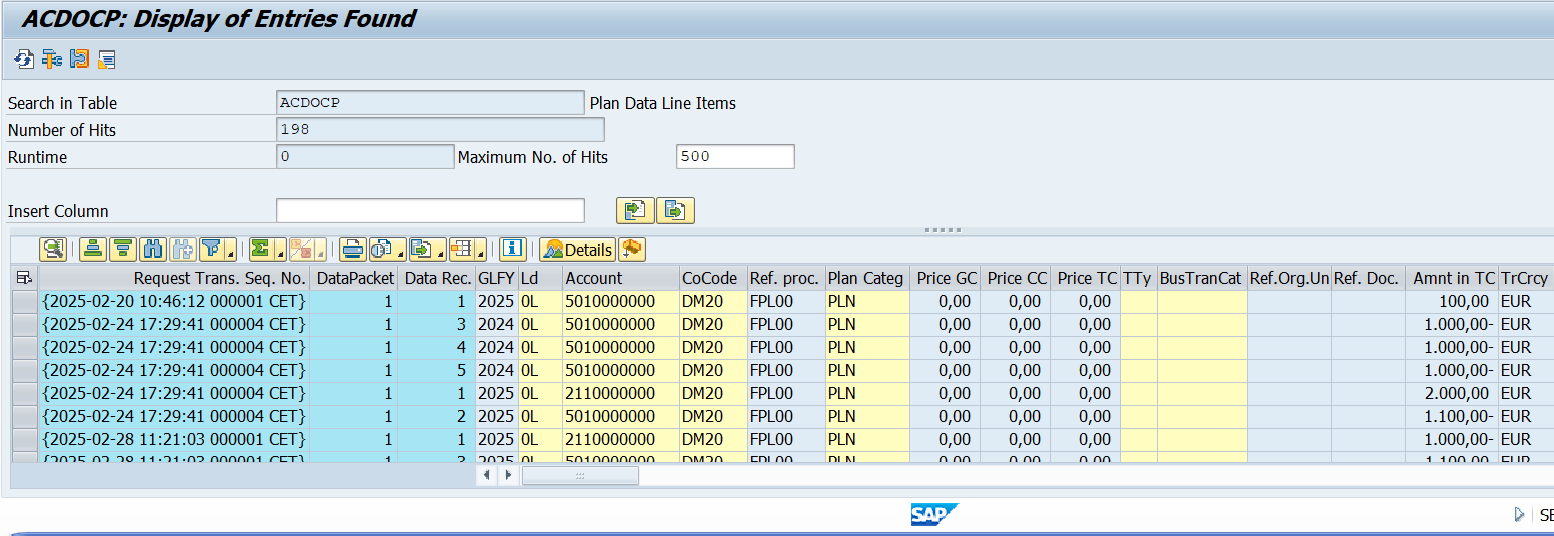Click the second yellow icon beside Insert Column

(675, 211)
